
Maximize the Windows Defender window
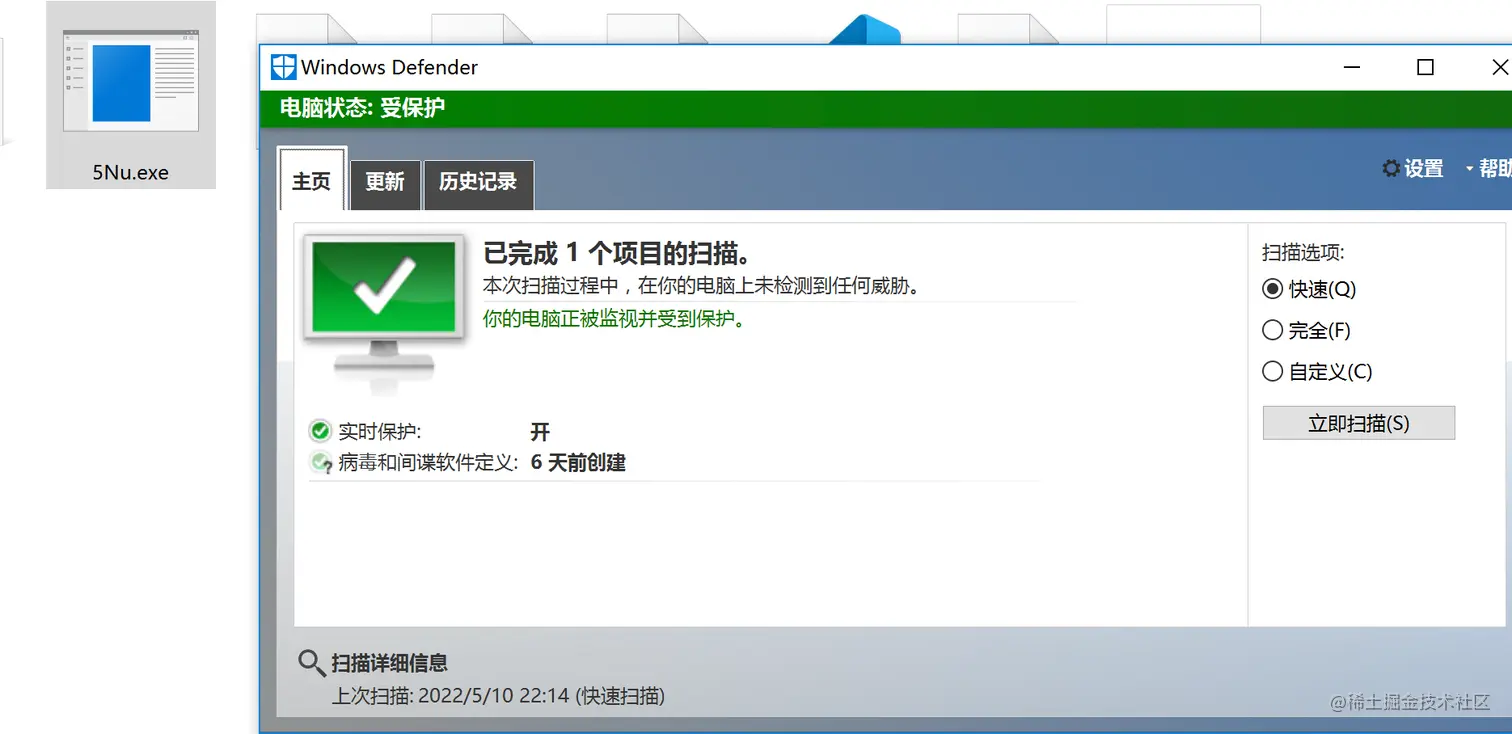(x=1426, y=68)
